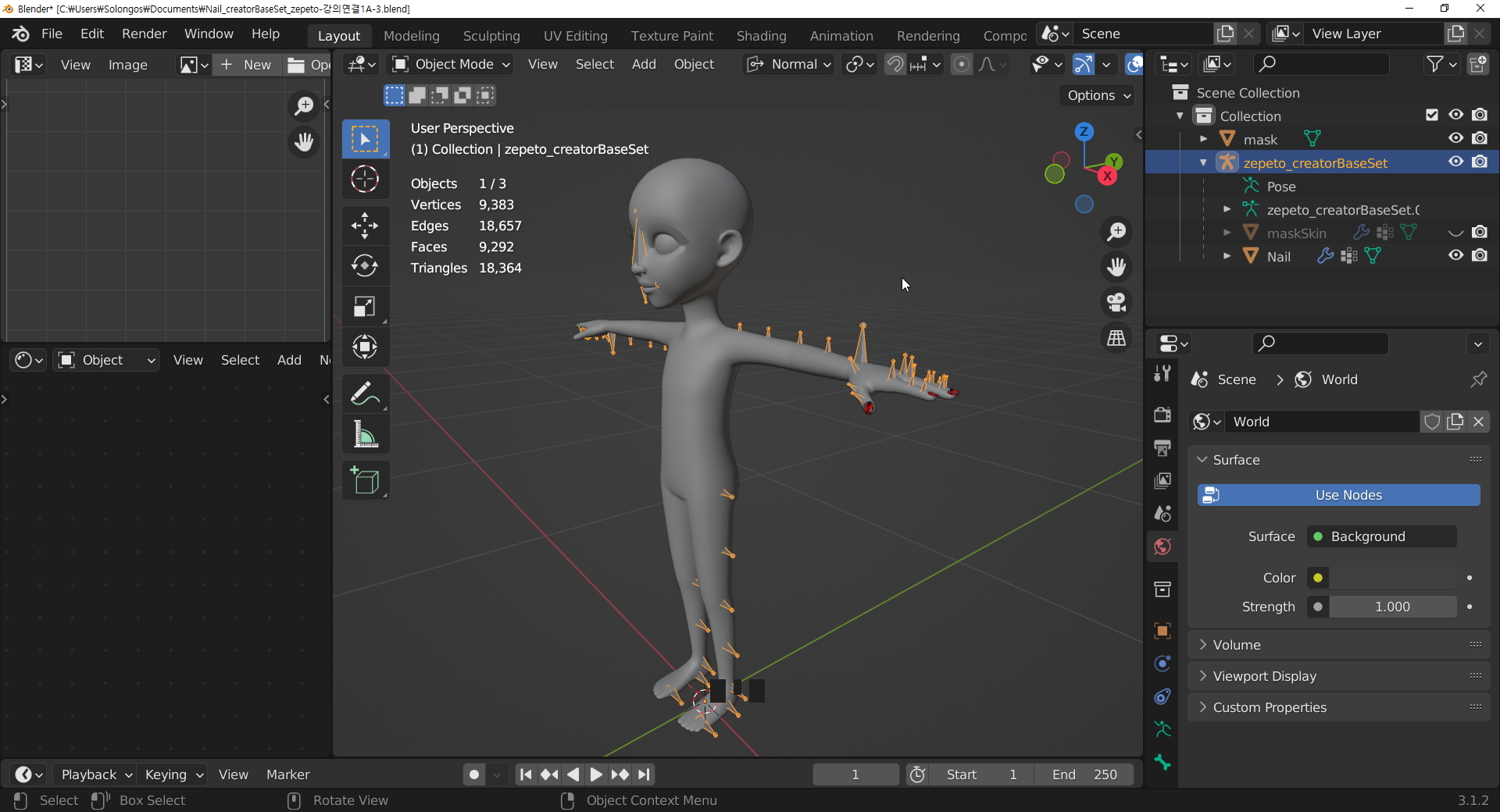Toggle camera view icon in viewport
Screen dimensions: 1500x812
pos(1116,302)
